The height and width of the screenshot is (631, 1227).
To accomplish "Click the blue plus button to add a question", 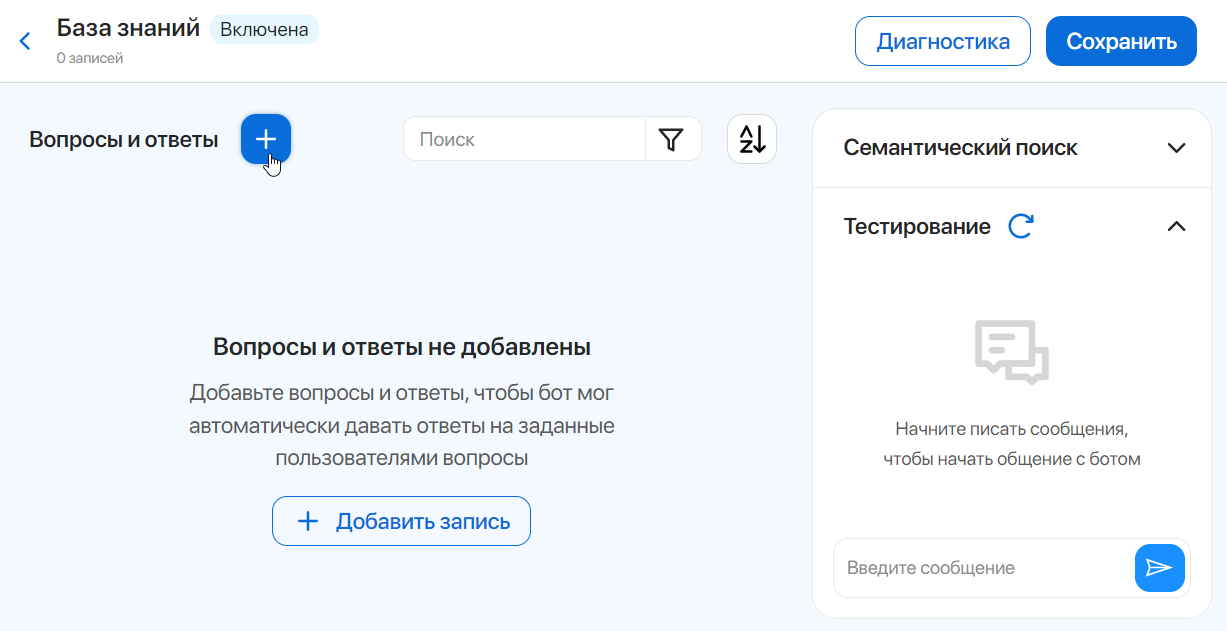I will point(265,139).
